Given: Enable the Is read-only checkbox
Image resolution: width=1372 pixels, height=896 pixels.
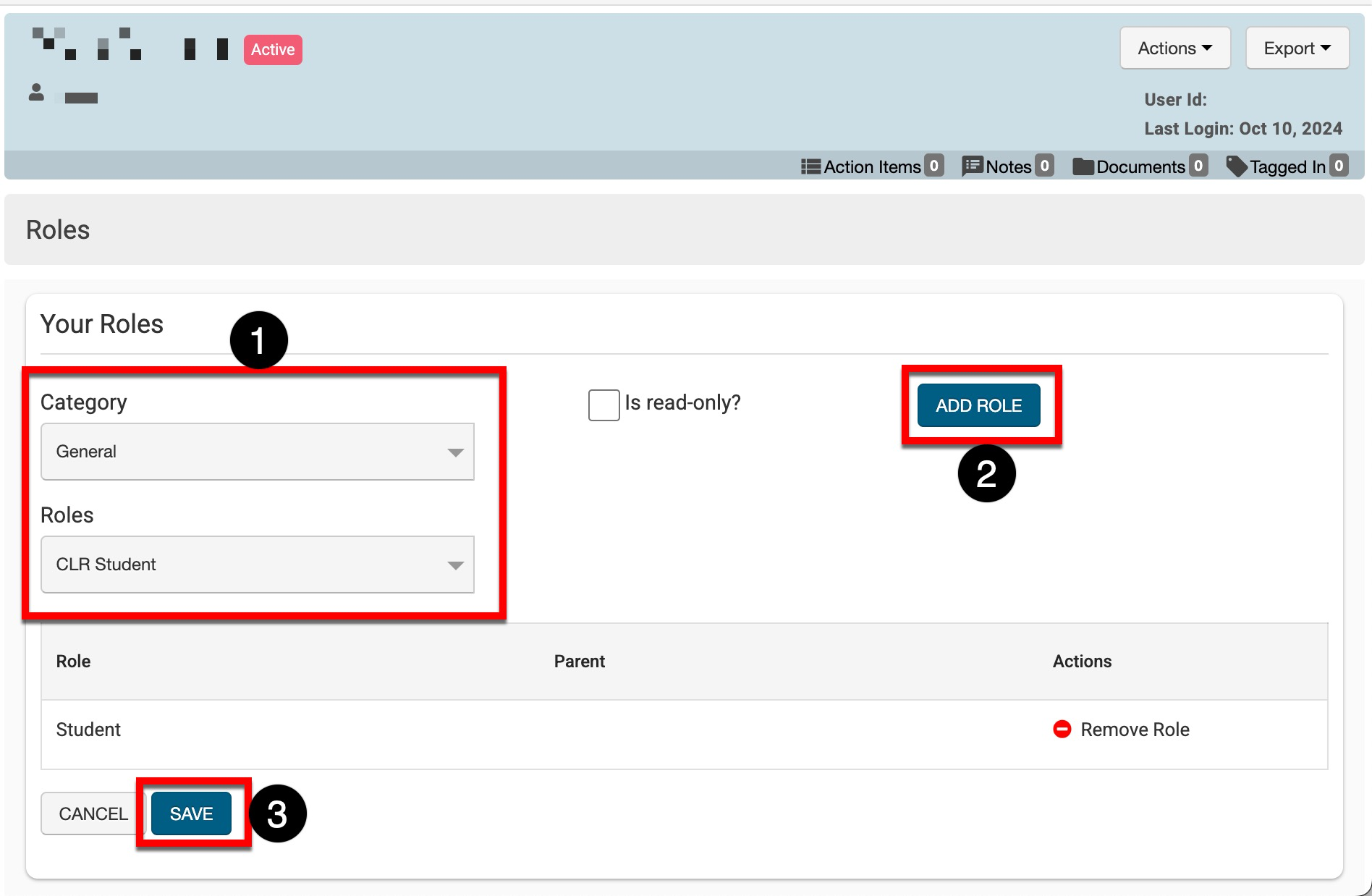Looking at the screenshot, I should coord(604,405).
